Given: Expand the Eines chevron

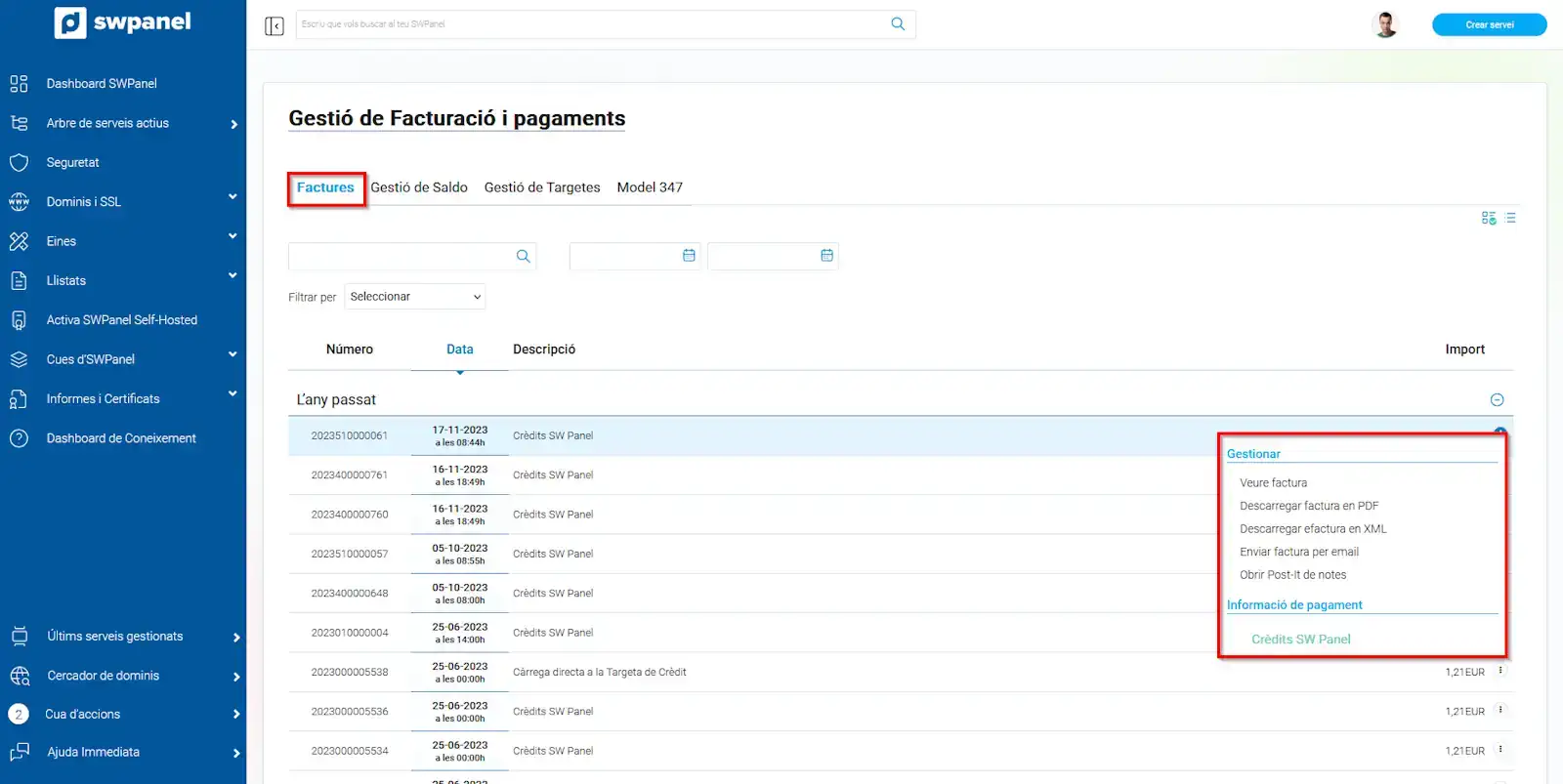Looking at the screenshot, I should [x=232, y=236].
